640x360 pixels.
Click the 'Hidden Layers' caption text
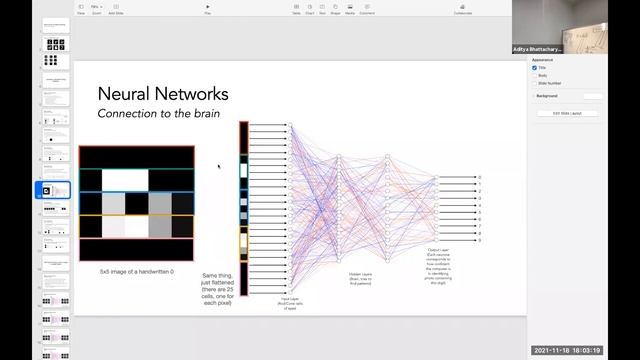[x=360, y=279]
